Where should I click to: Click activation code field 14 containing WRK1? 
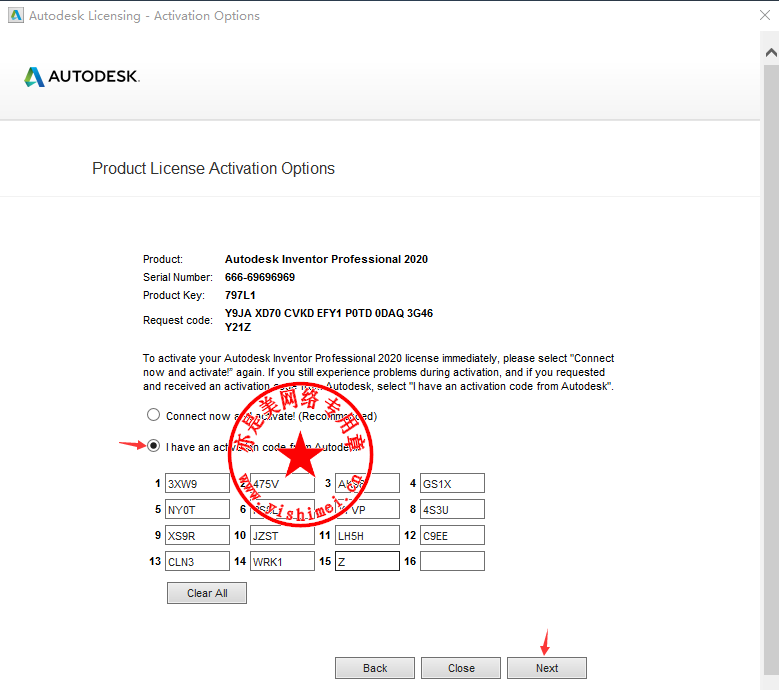click(x=282, y=561)
